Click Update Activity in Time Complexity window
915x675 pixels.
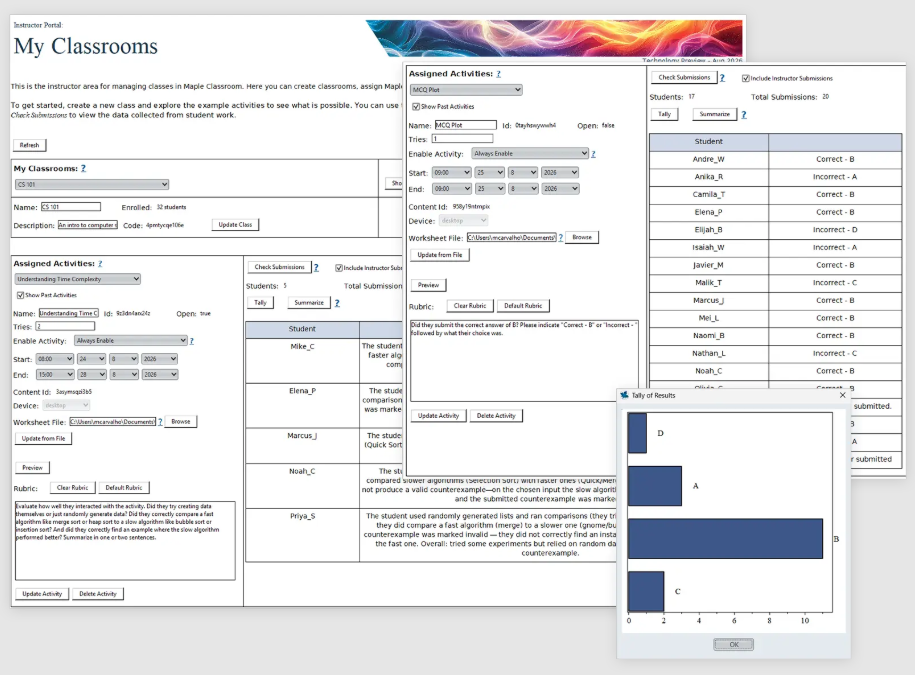coord(42,594)
